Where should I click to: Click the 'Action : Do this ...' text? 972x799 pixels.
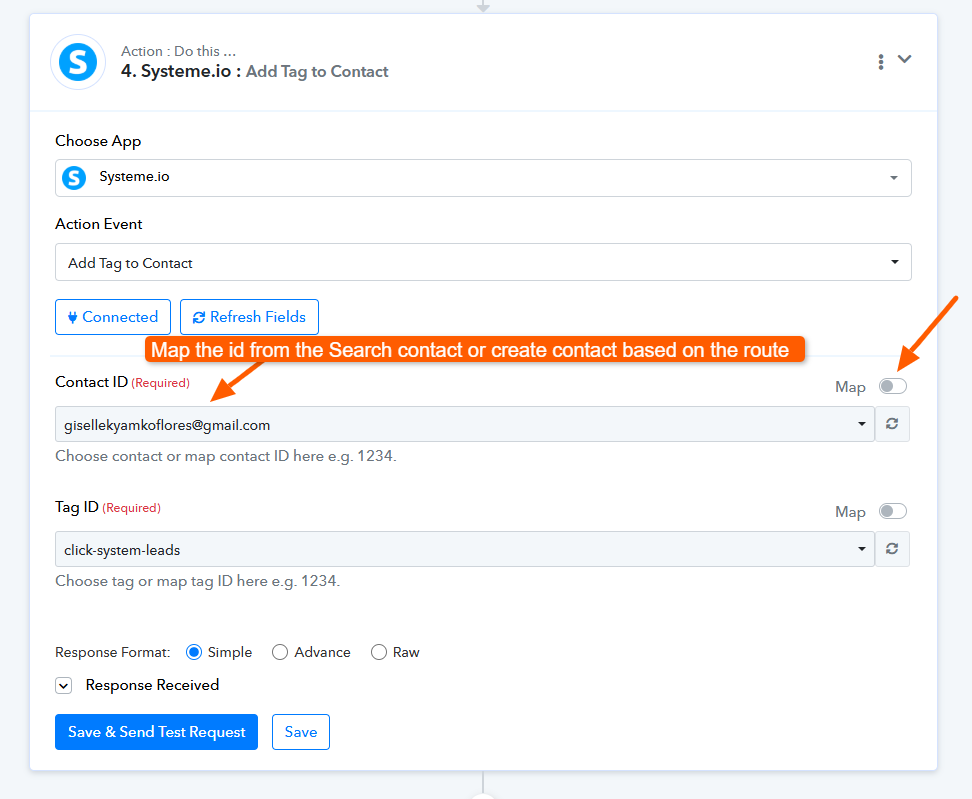click(179, 51)
